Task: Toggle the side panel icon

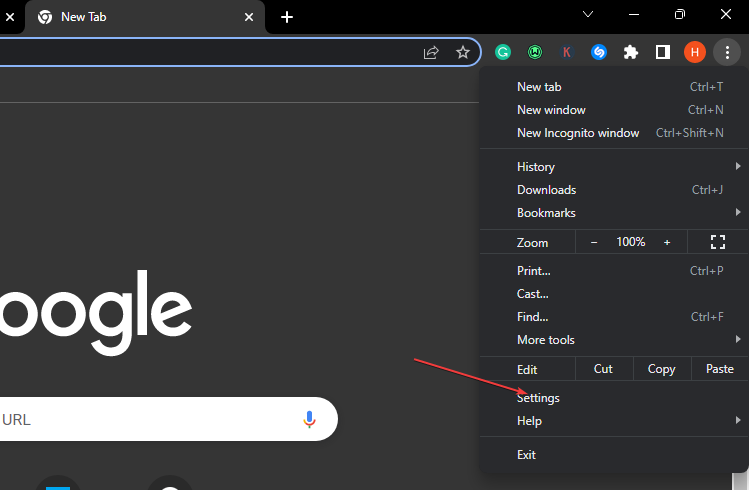Action: (663, 52)
